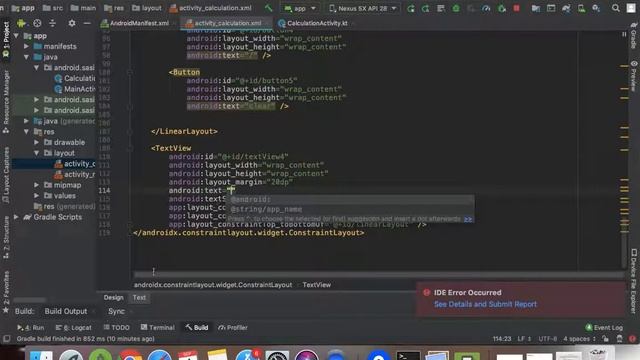The height and width of the screenshot is (360, 640).
Task: Hide the Project panel with the minus icon
Action: (x=87, y=23)
